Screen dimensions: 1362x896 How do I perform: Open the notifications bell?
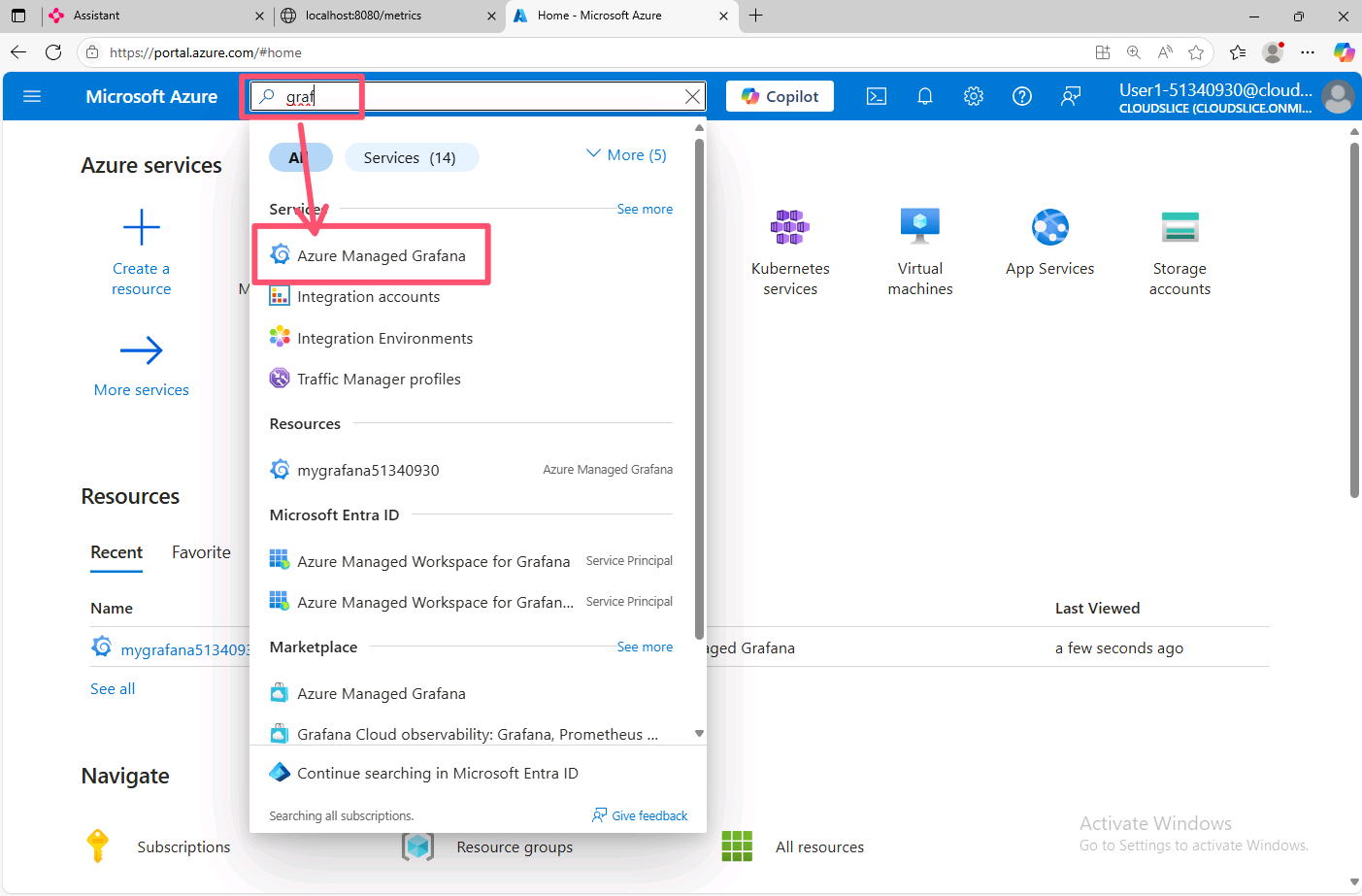[x=924, y=96]
